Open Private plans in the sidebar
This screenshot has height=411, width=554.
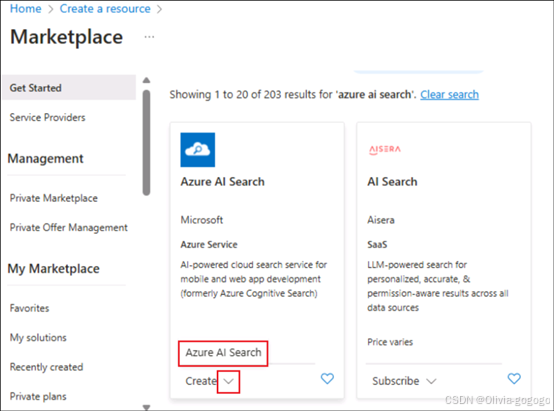[38, 397]
